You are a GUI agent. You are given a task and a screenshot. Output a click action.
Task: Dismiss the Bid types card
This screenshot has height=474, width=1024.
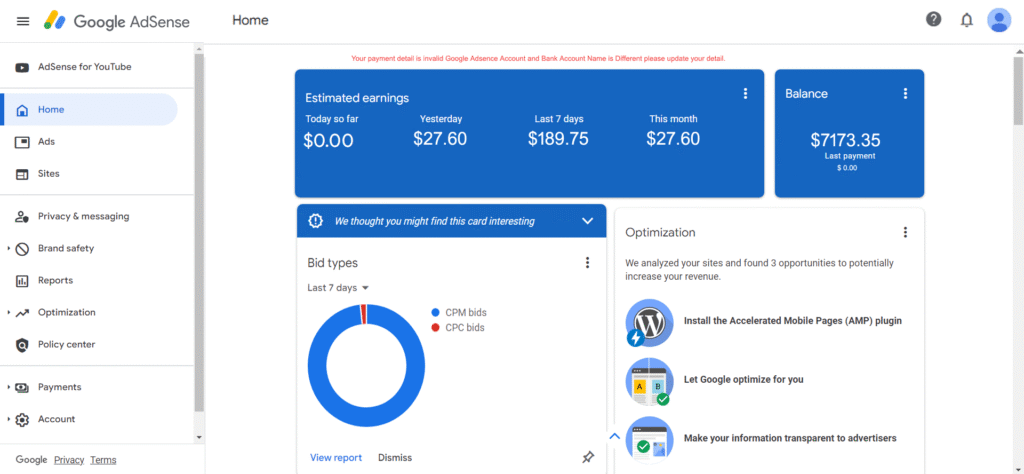tap(395, 458)
